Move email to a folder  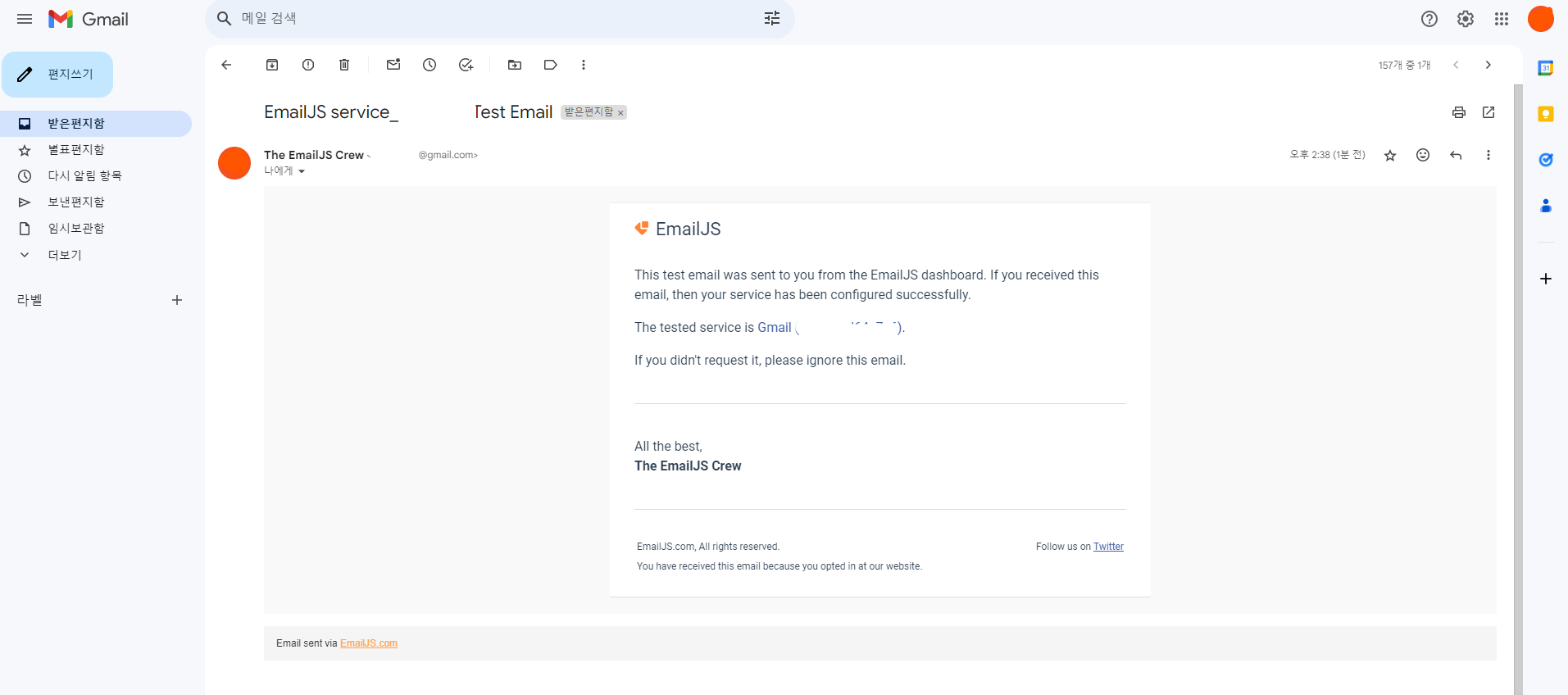click(x=515, y=65)
